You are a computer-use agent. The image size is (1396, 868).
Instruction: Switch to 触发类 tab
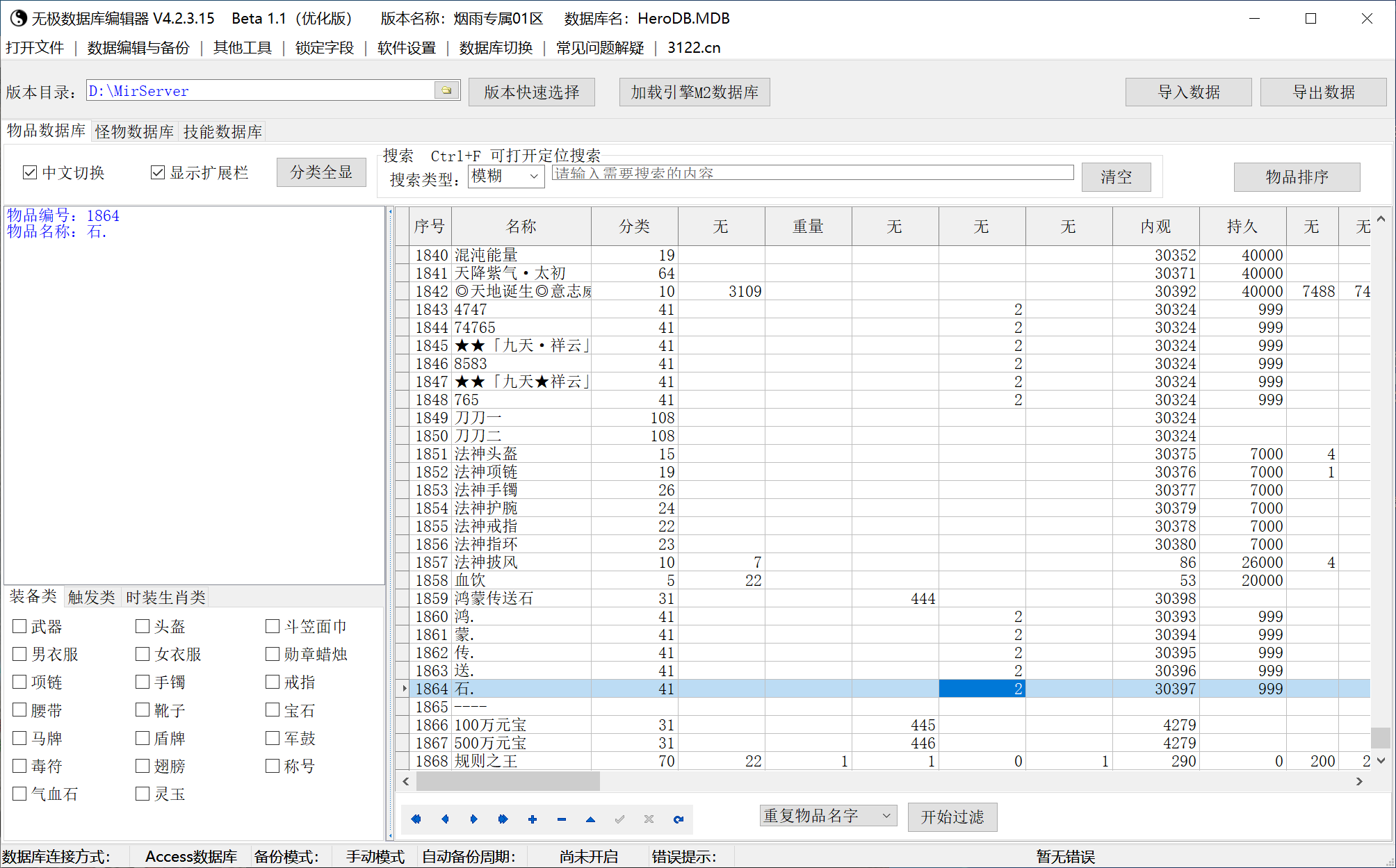92,597
